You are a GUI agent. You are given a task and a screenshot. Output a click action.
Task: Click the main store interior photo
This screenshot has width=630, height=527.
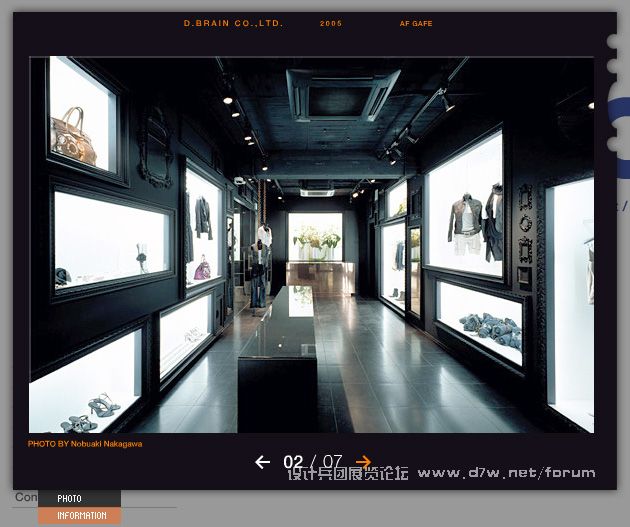coord(311,245)
